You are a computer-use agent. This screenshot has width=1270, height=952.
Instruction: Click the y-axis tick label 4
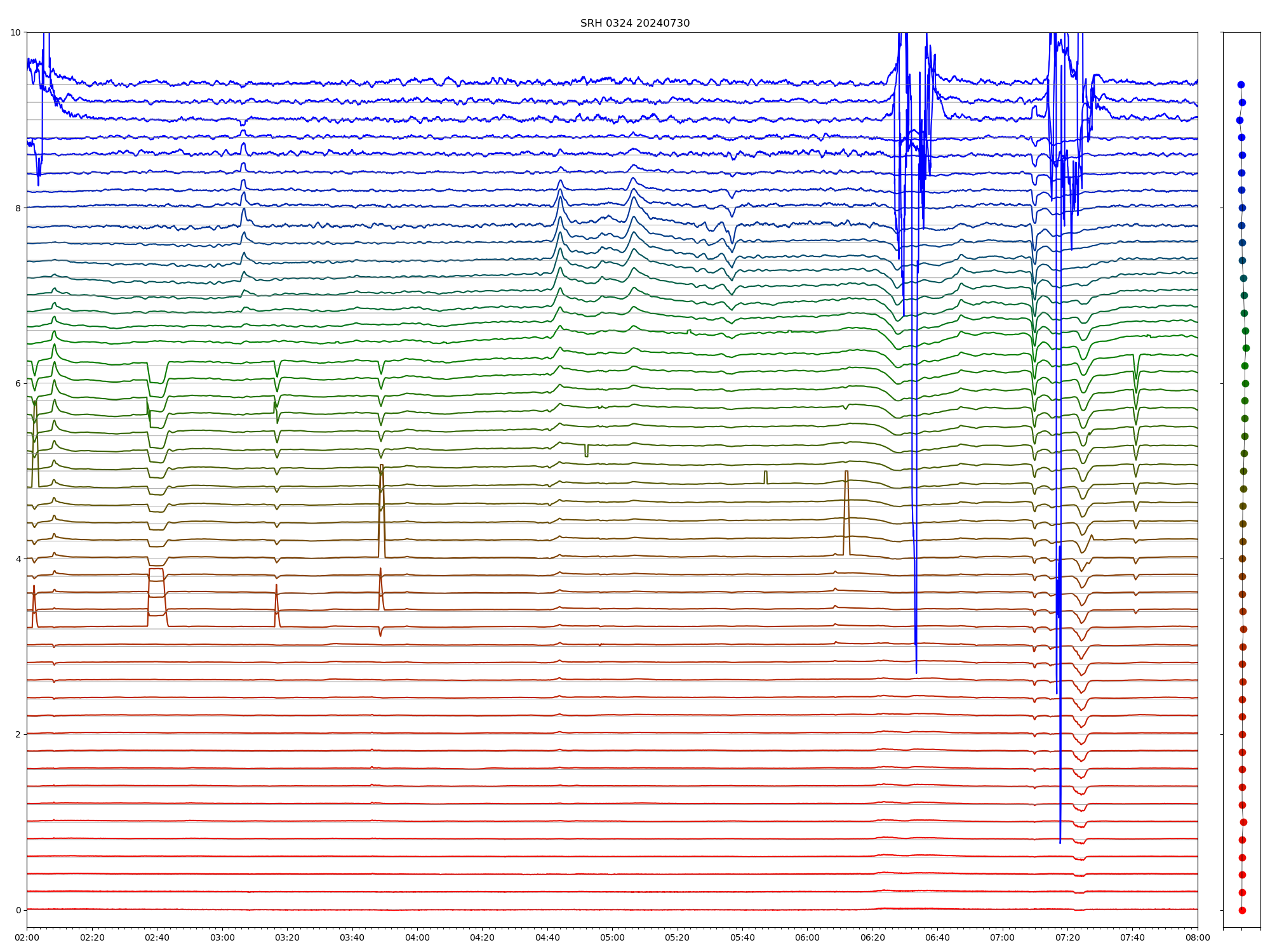pos(18,559)
